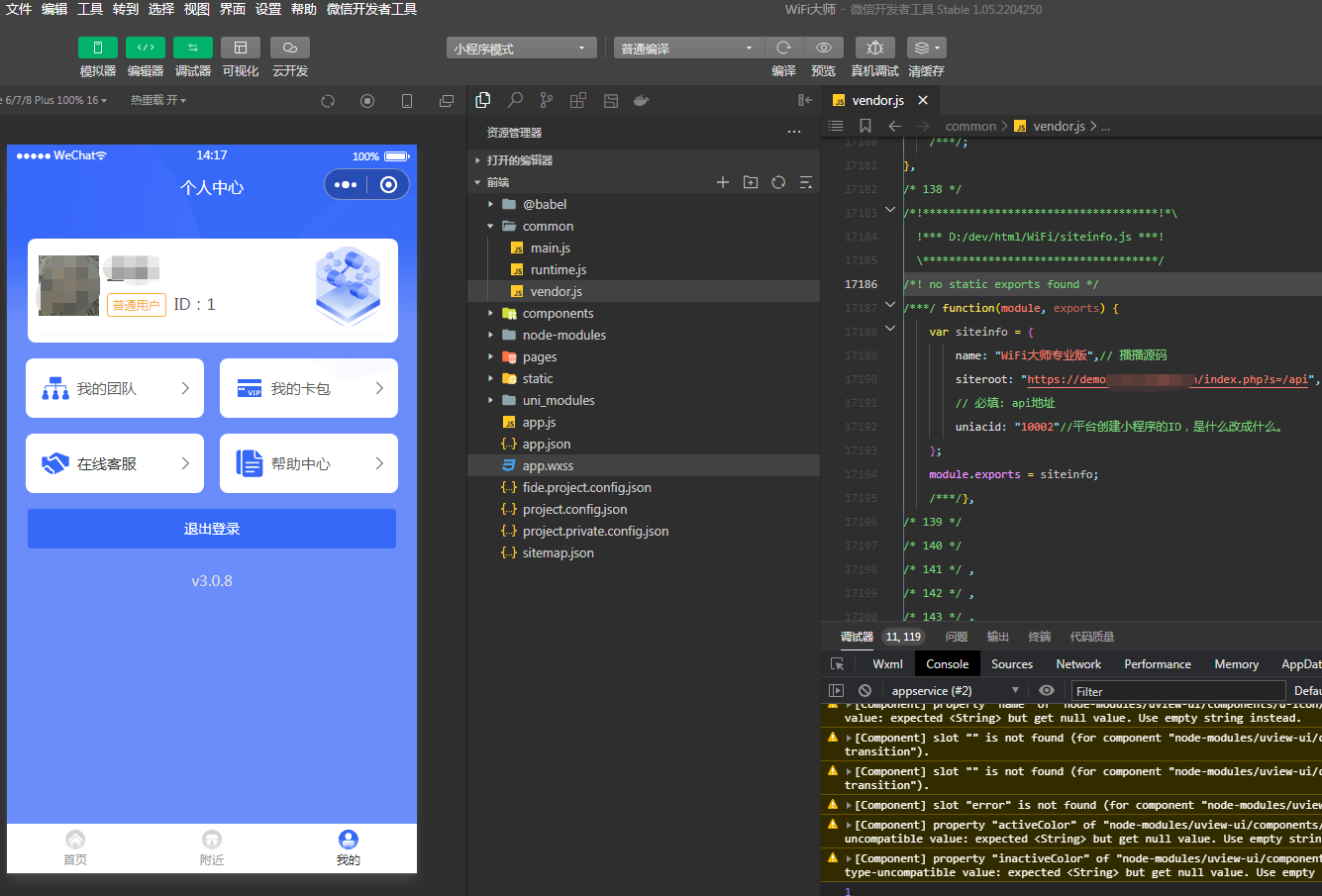The width and height of the screenshot is (1322, 896).
Task: Click the 预览 preview eye icon
Action: (823, 48)
